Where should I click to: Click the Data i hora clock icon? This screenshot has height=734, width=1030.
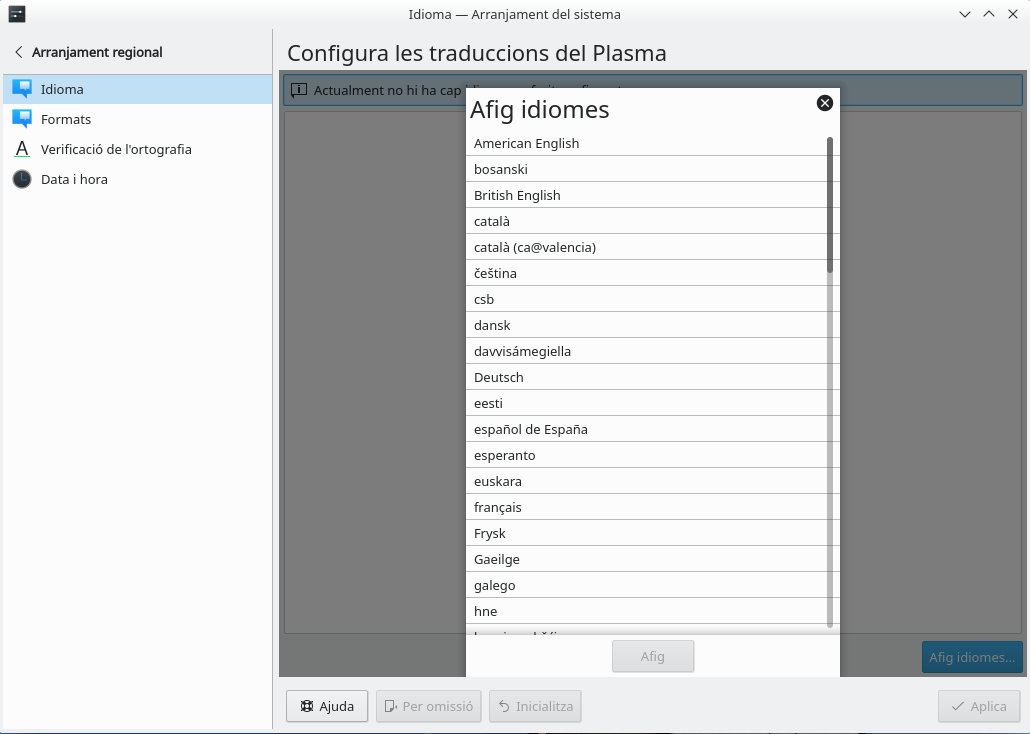22,179
